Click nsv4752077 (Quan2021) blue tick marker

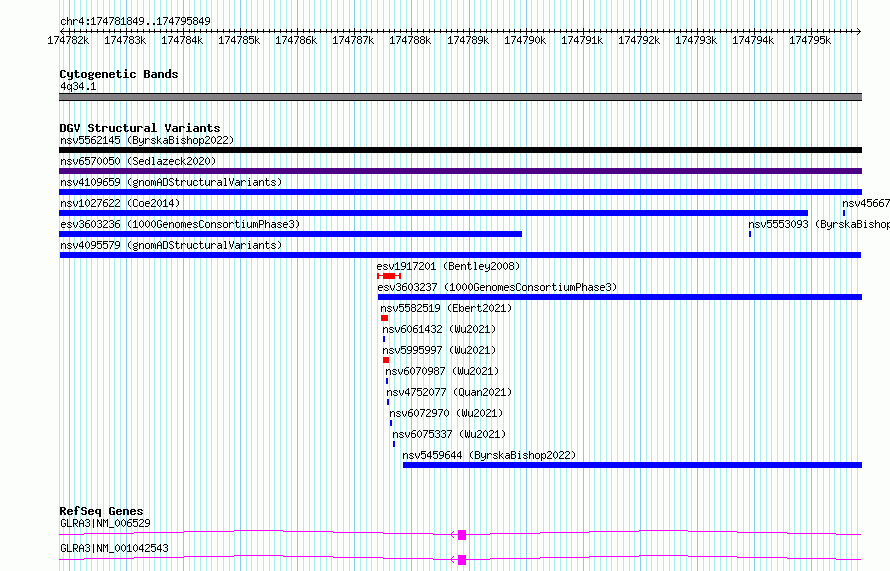pyautogui.click(x=388, y=402)
